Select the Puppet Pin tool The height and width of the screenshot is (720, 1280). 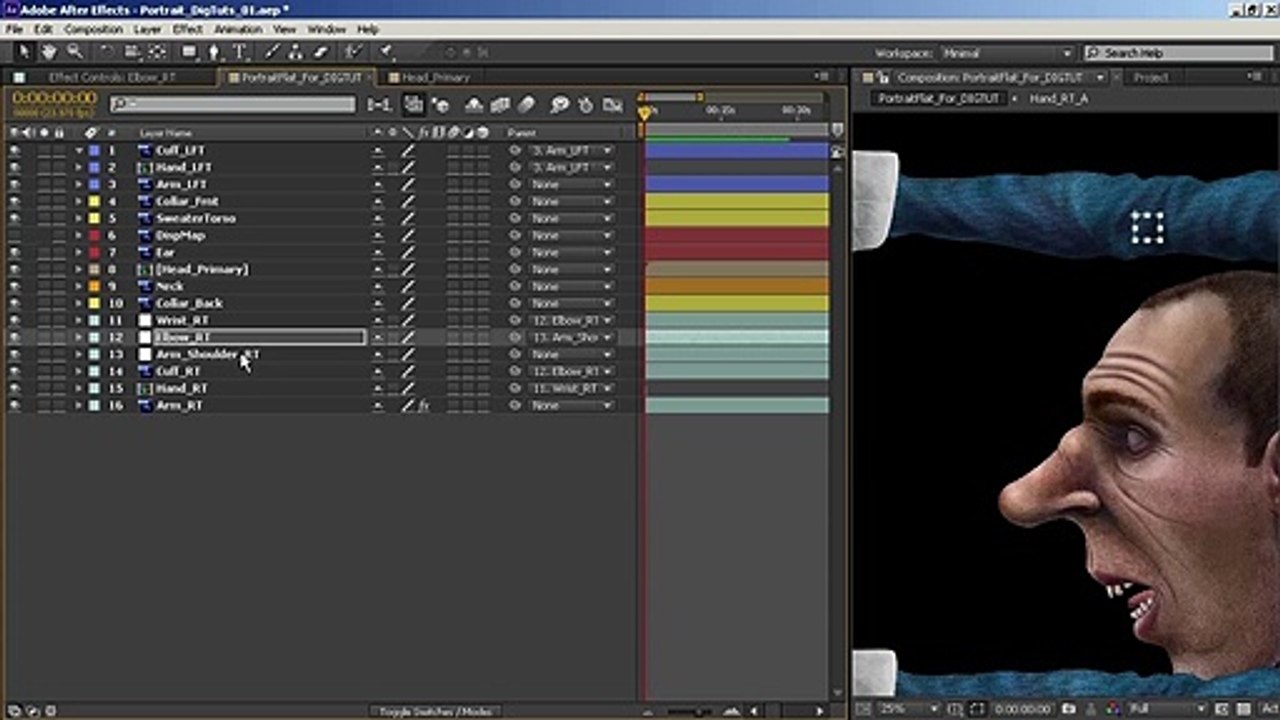(386, 52)
